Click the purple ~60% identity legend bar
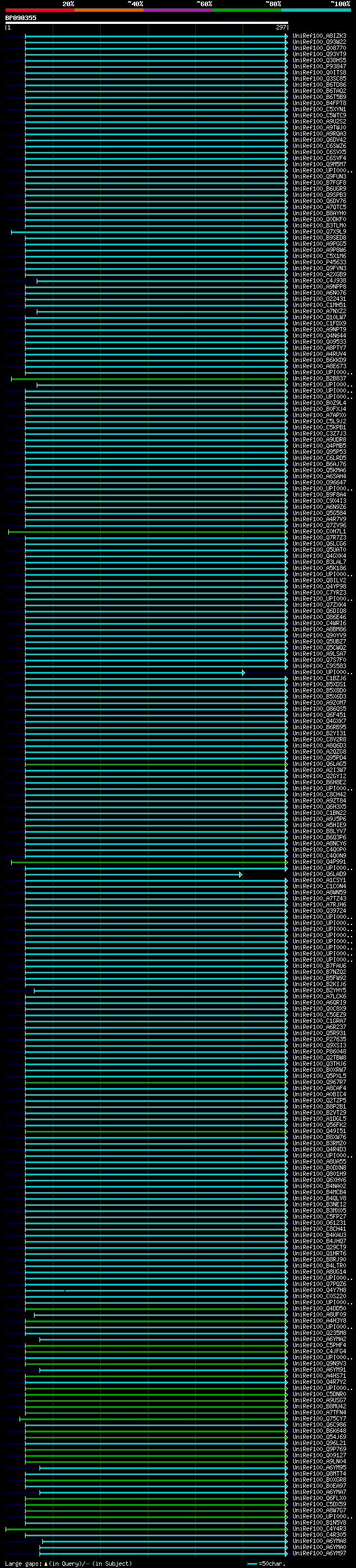 click(x=177, y=10)
